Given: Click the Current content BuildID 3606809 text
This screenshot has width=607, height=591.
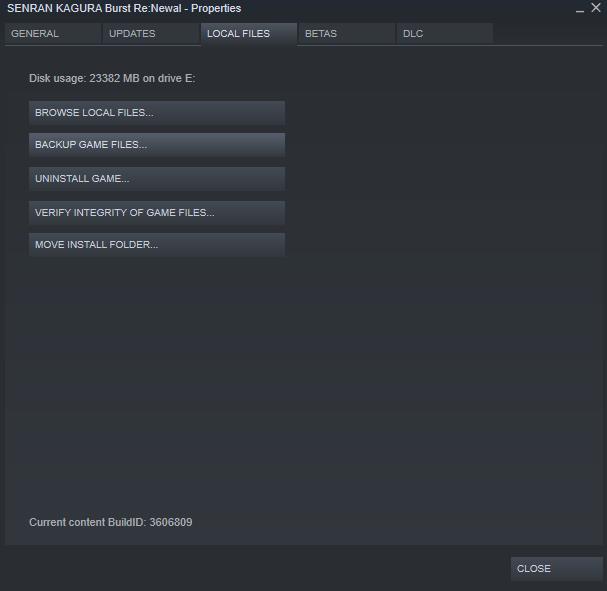Looking at the screenshot, I should pos(111,522).
